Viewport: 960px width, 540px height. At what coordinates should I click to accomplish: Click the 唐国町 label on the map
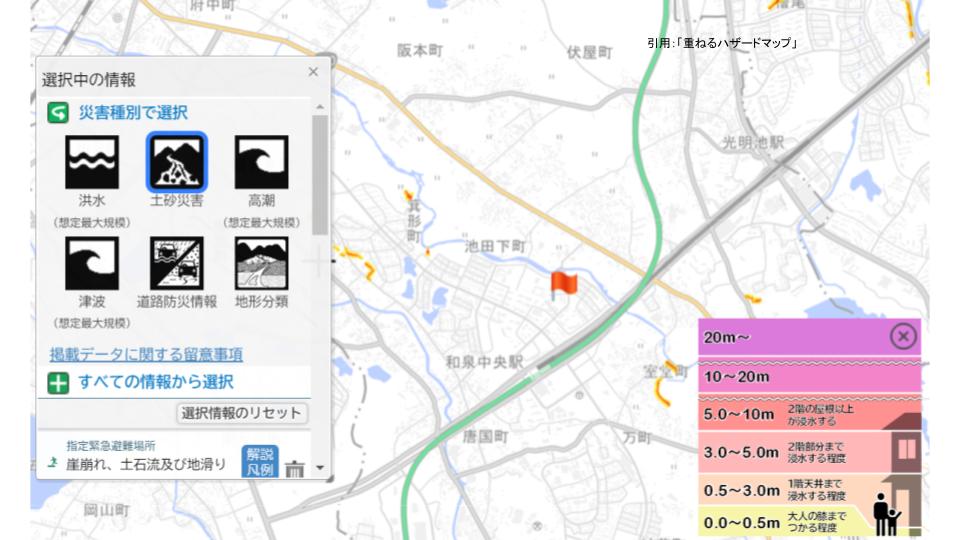[x=486, y=437]
